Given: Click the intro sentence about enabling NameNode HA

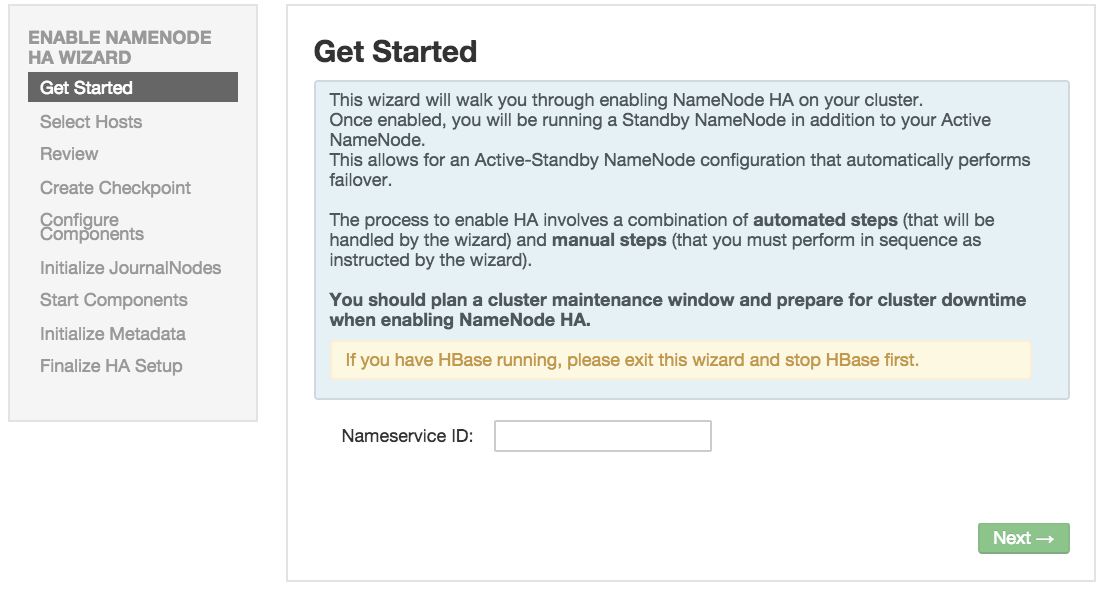Looking at the screenshot, I should click(626, 100).
